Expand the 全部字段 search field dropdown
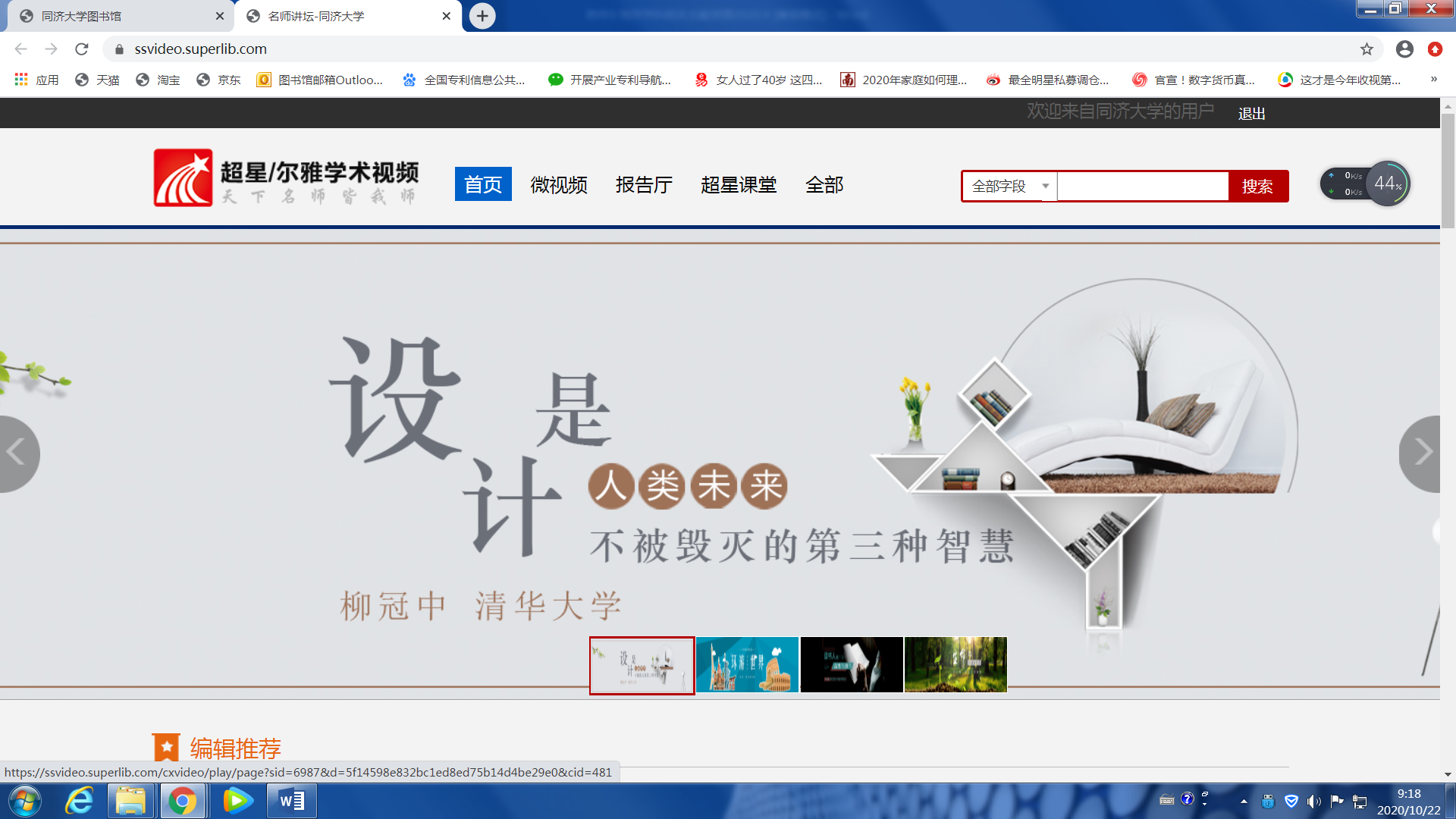Screen dimensions: 1456x819 click(x=1010, y=186)
